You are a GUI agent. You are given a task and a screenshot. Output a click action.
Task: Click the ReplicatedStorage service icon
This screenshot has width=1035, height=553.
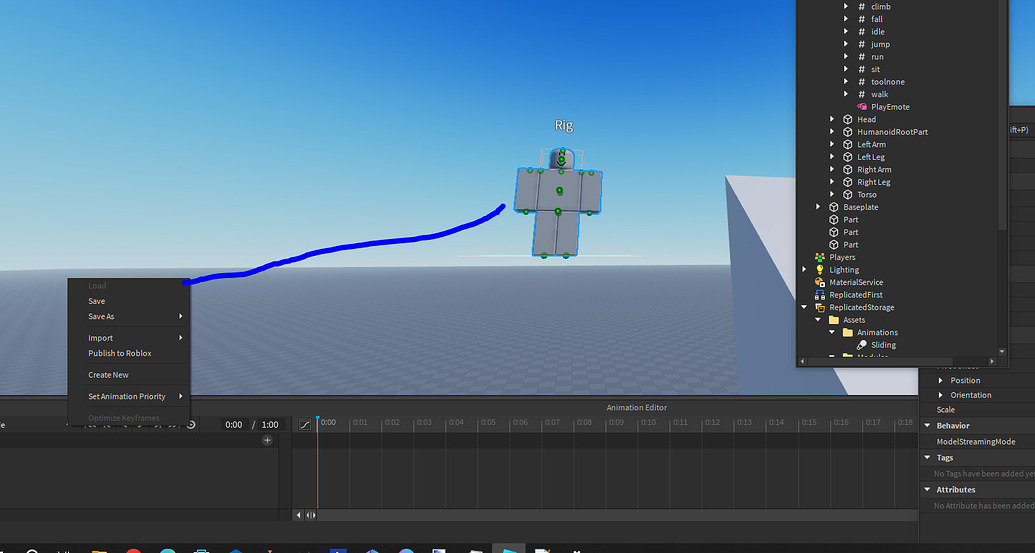(x=820, y=308)
